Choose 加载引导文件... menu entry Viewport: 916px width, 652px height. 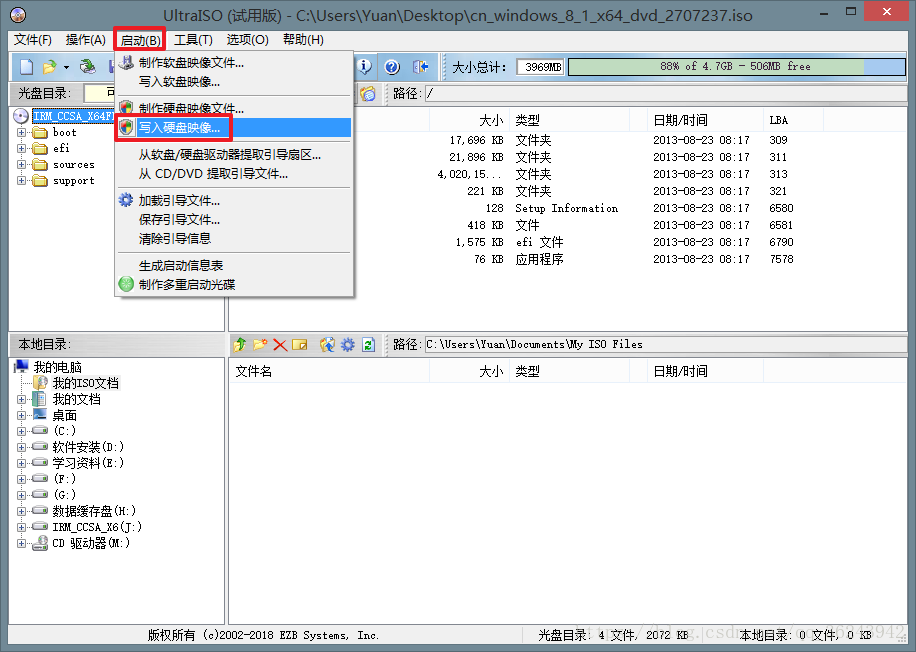[234, 200]
